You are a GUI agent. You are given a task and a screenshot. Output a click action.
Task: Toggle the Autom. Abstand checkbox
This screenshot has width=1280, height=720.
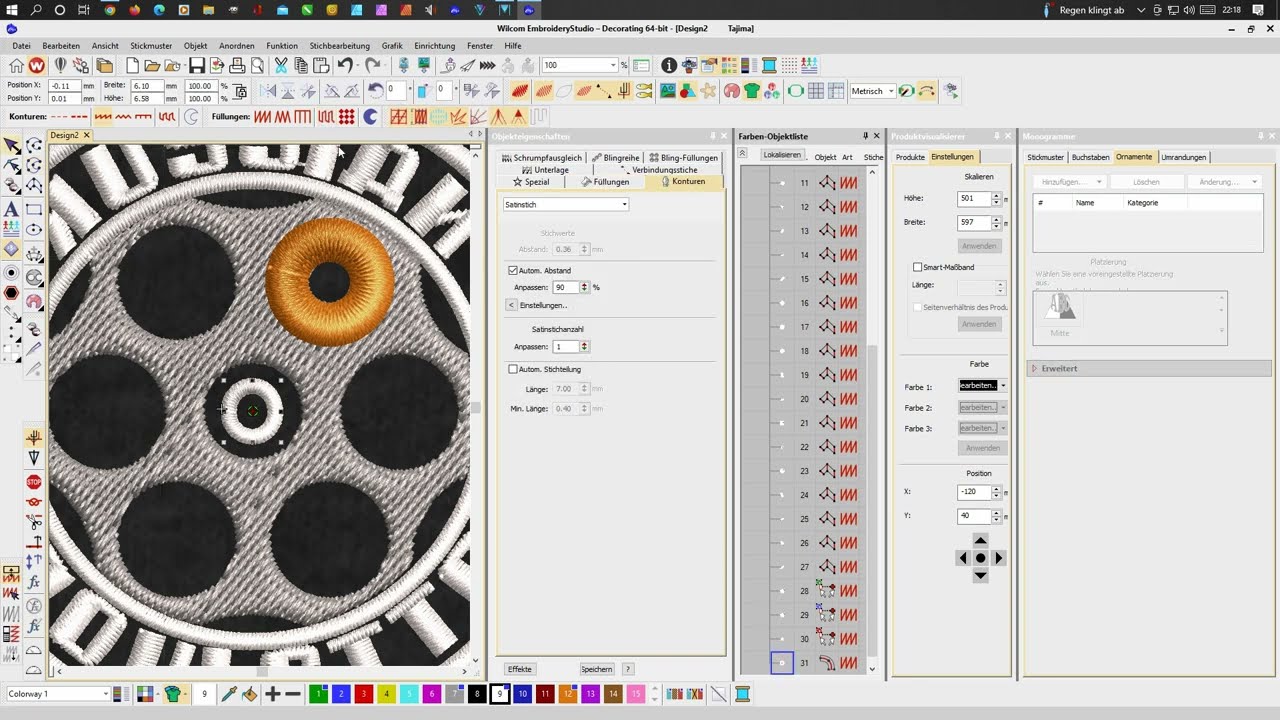coord(513,271)
